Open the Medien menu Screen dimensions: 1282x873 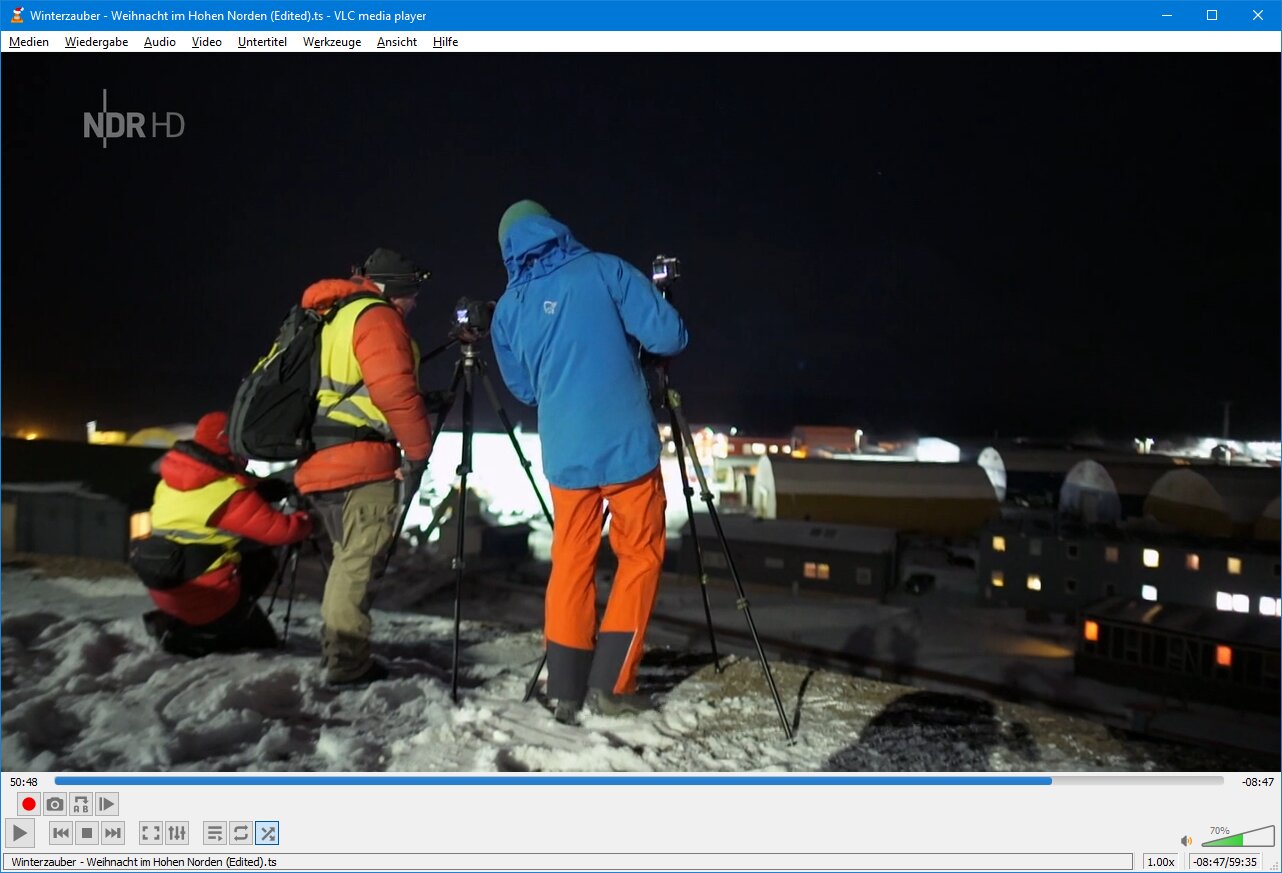(x=29, y=42)
